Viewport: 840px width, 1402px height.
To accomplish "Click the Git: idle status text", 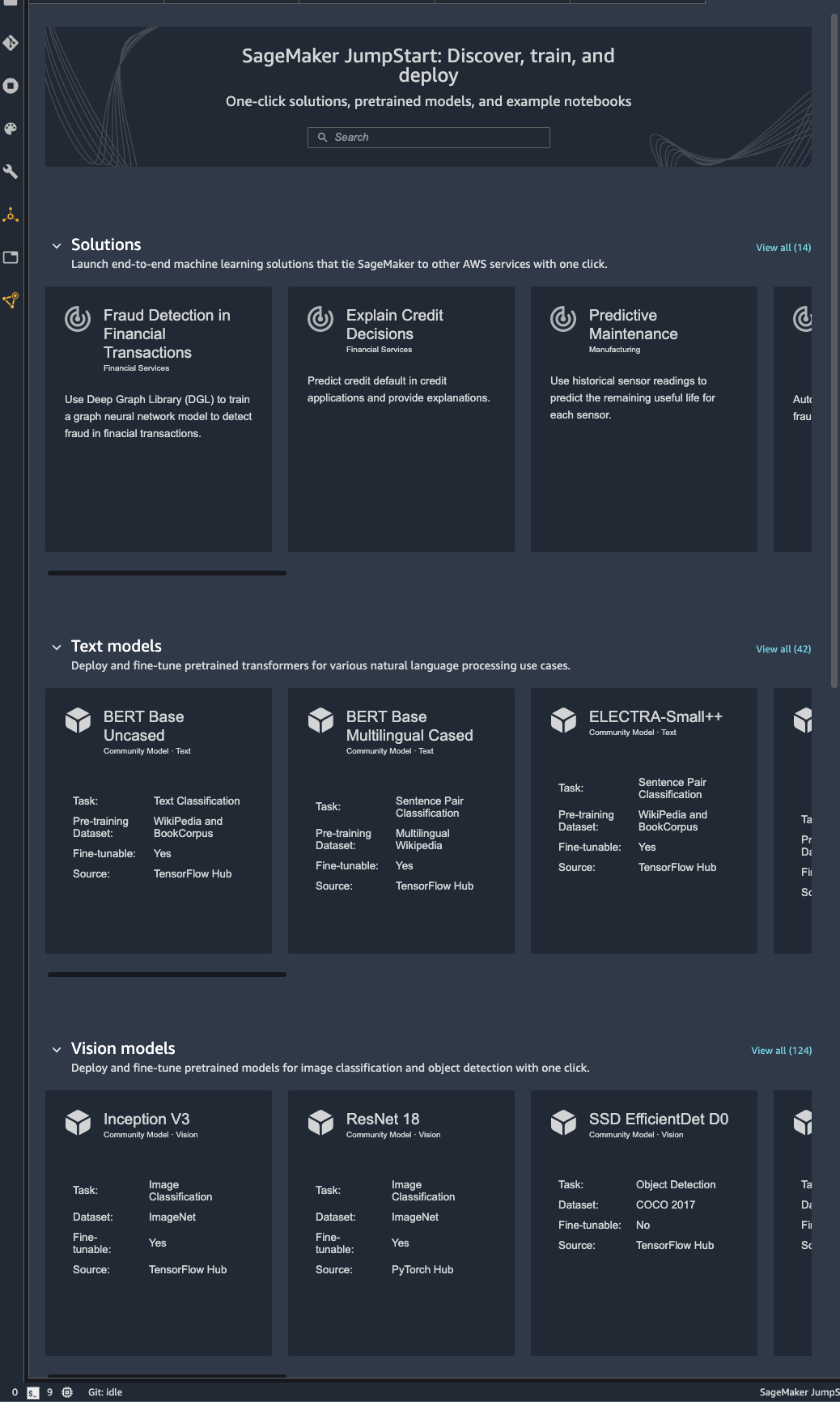I will (105, 1392).
